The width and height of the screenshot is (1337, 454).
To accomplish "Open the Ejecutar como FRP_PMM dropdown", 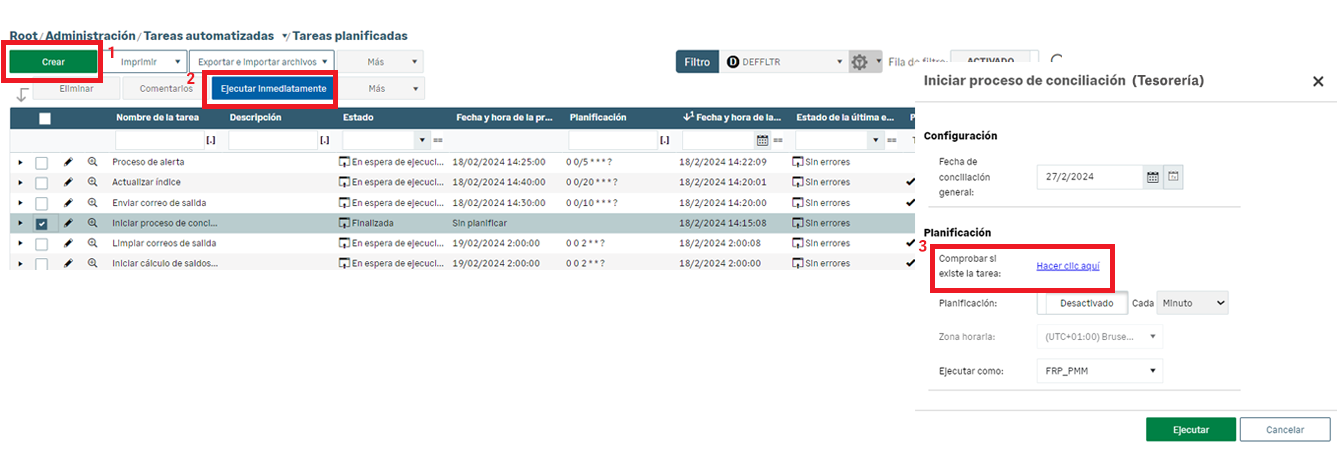I will tap(1100, 371).
